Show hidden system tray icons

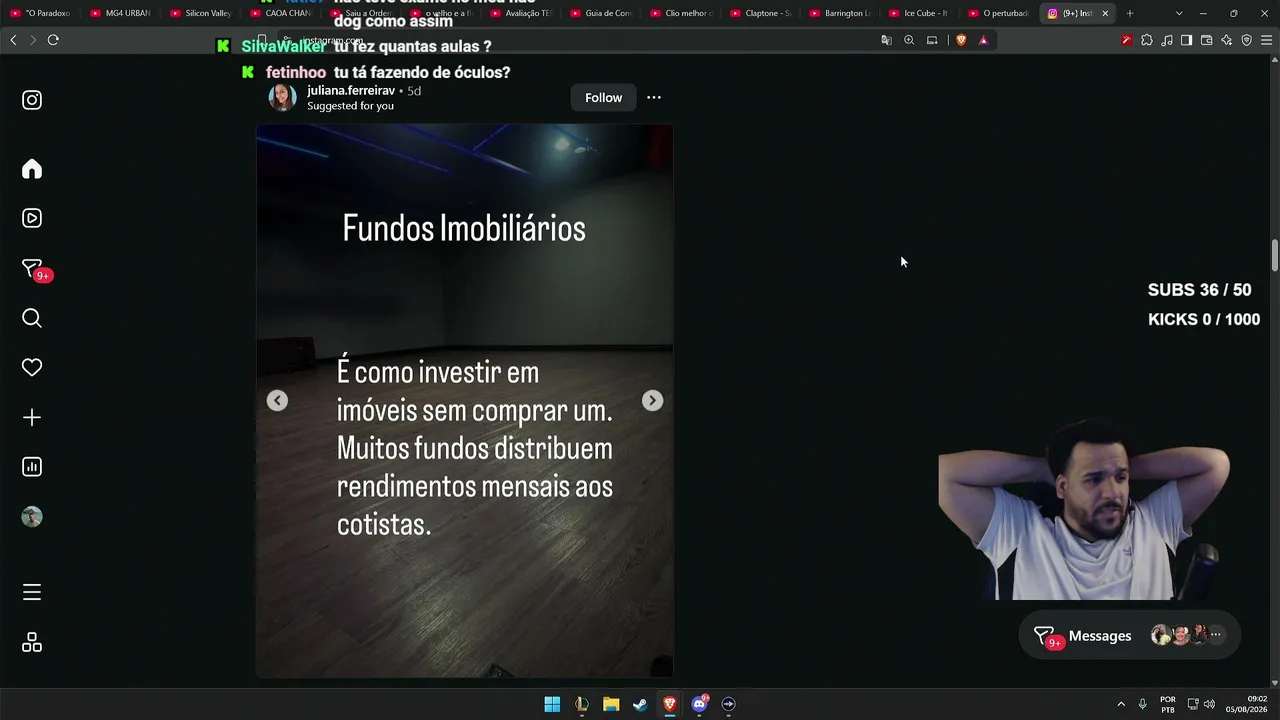point(1121,704)
